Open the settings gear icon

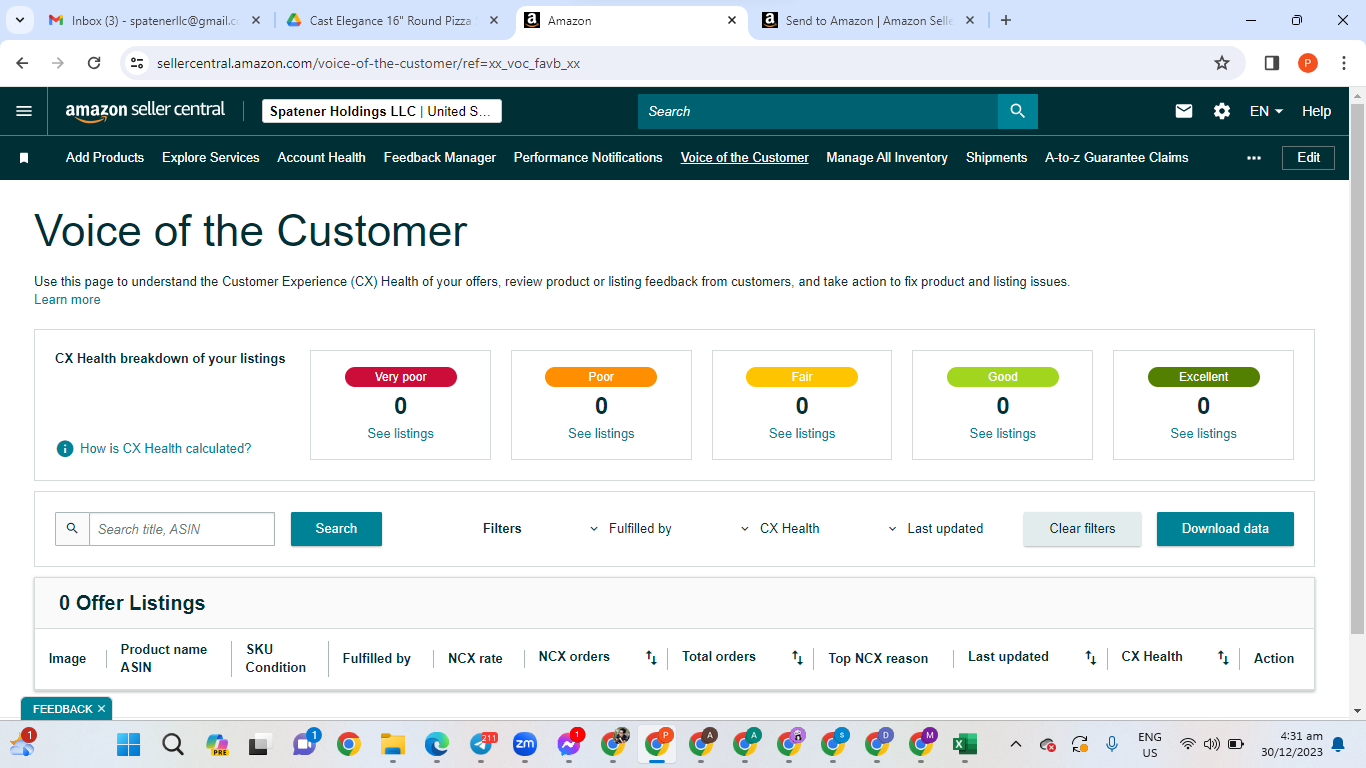tap(1222, 111)
